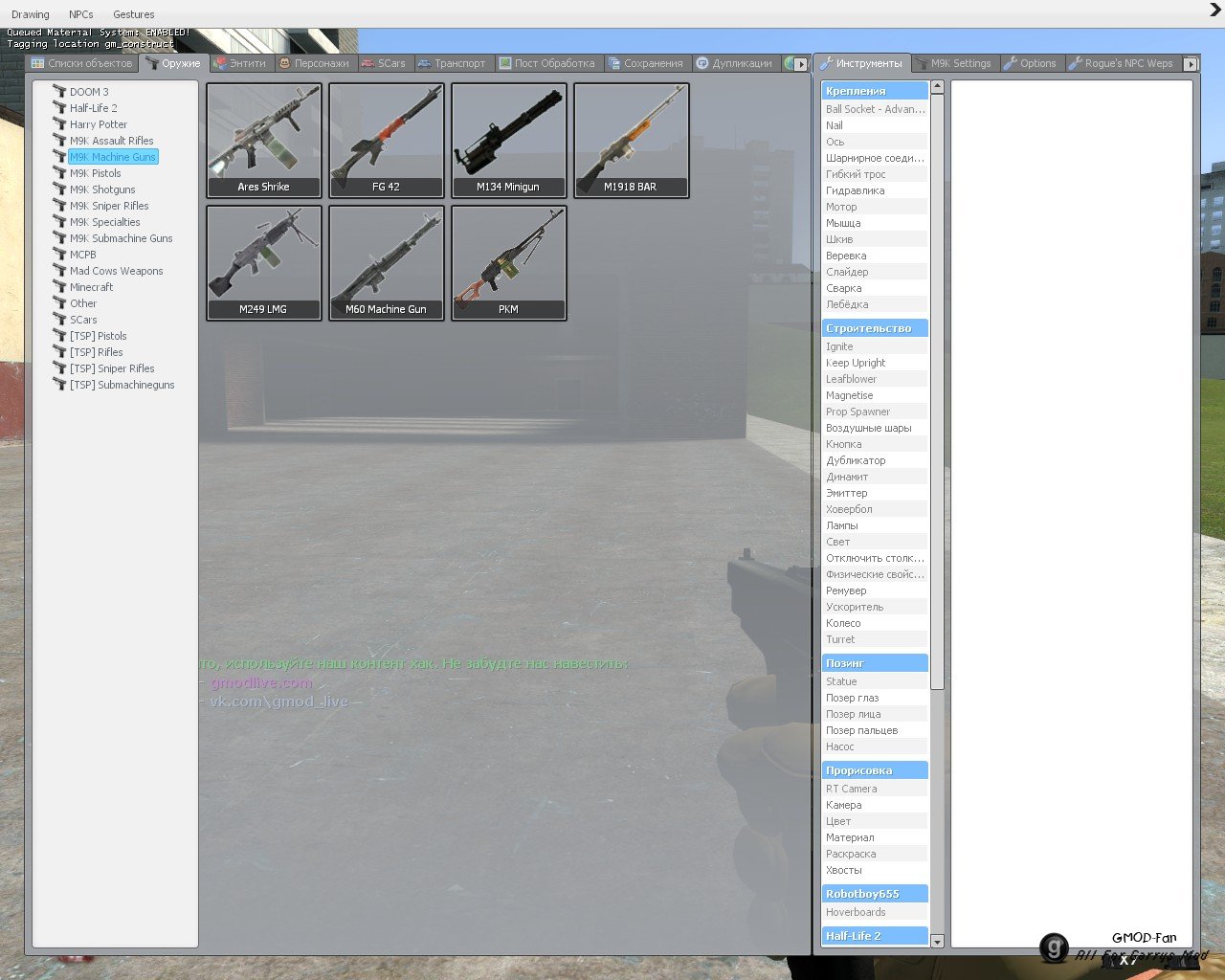Click the tool list scrollbar thumb
The height and width of the screenshot is (980, 1225).
pos(937,391)
